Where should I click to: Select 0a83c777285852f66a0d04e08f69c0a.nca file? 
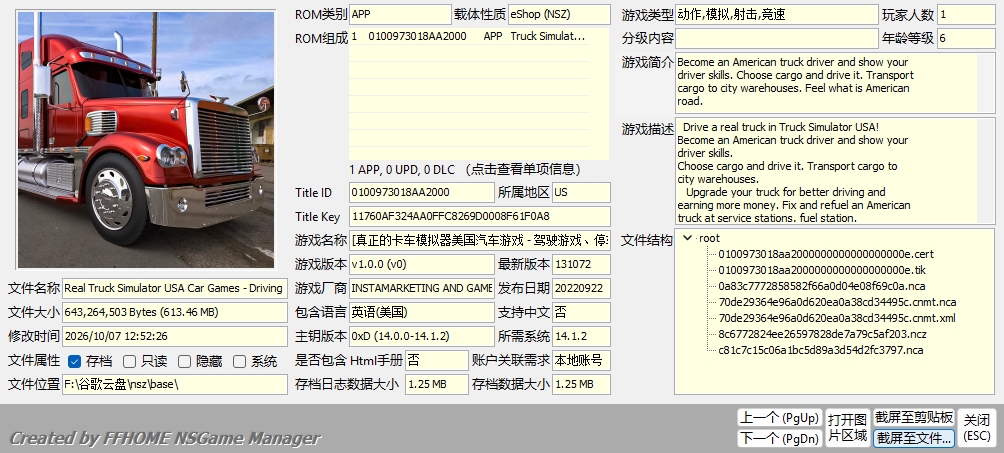tap(822, 286)
